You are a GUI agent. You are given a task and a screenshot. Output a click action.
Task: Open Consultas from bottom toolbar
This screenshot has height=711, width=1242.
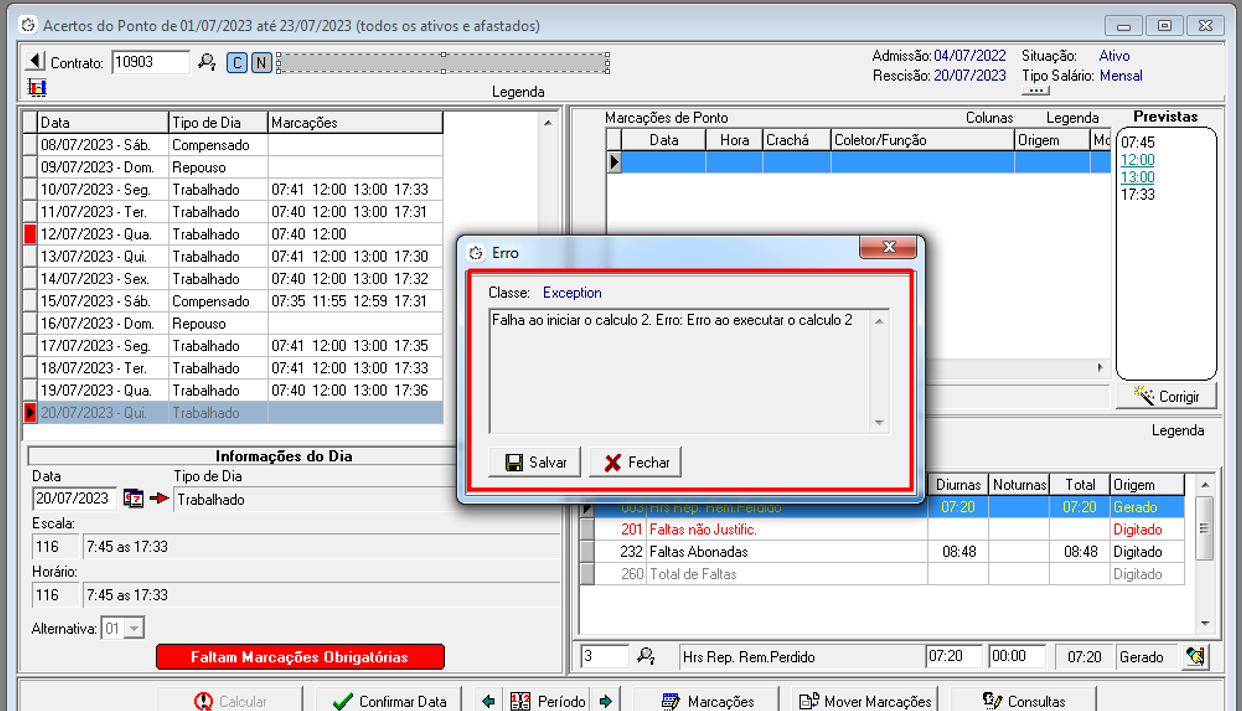[1023, 701]
